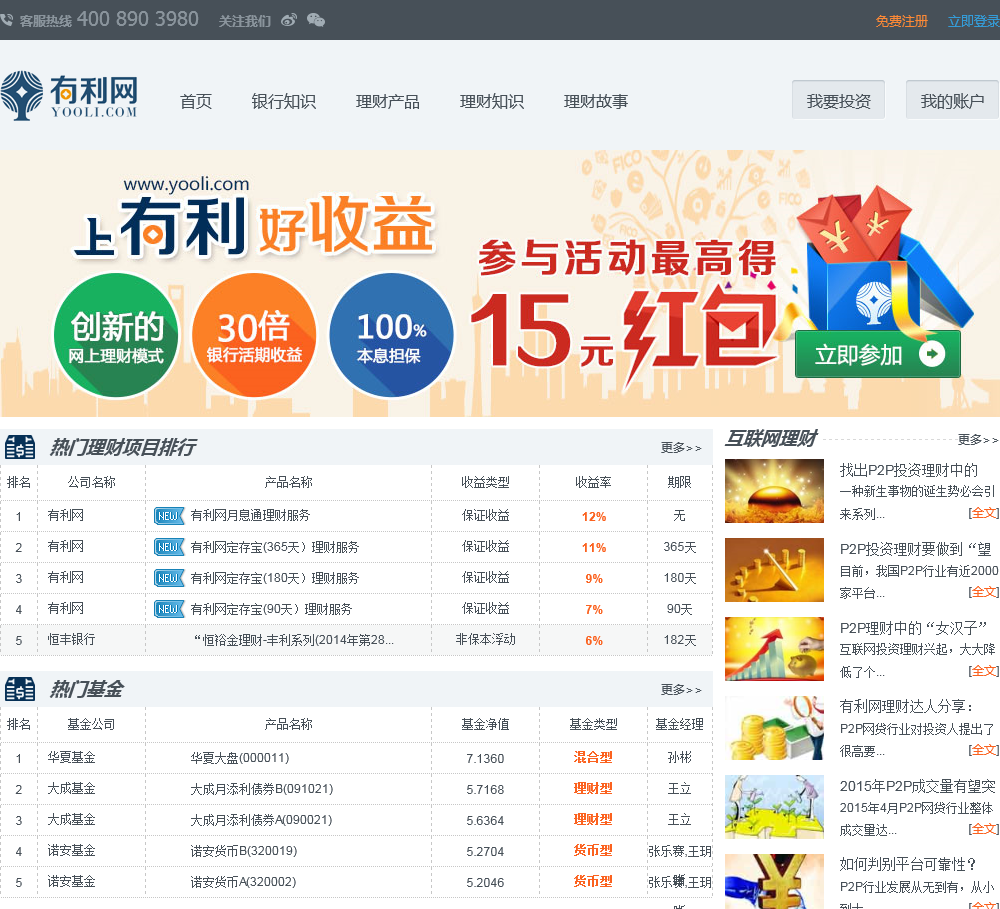
Task: Click the green 创新的网上理财模式 circle
Action: [x=116, y=335]
